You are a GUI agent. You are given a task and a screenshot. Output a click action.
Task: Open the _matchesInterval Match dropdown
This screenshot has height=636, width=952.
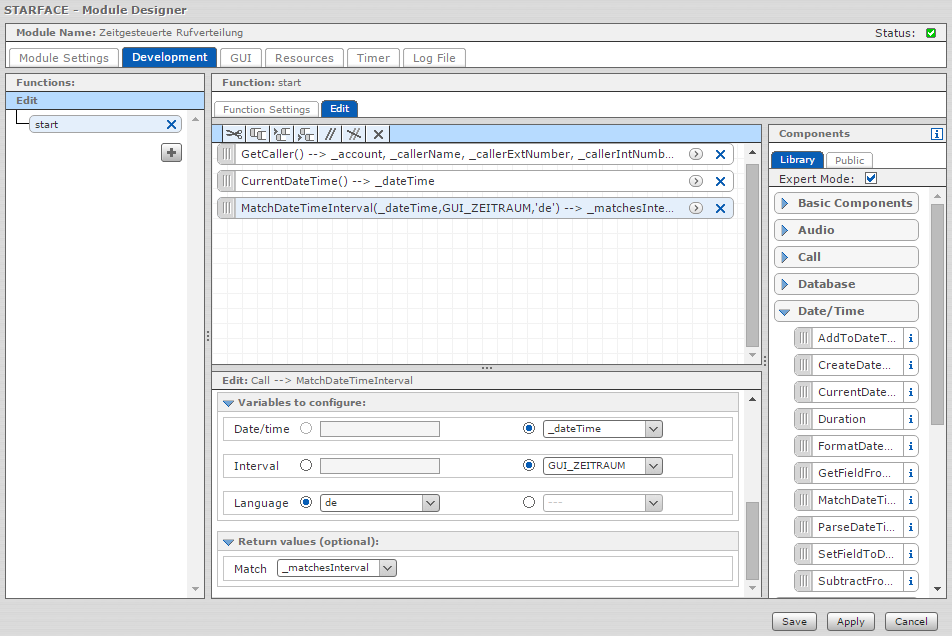387,568
